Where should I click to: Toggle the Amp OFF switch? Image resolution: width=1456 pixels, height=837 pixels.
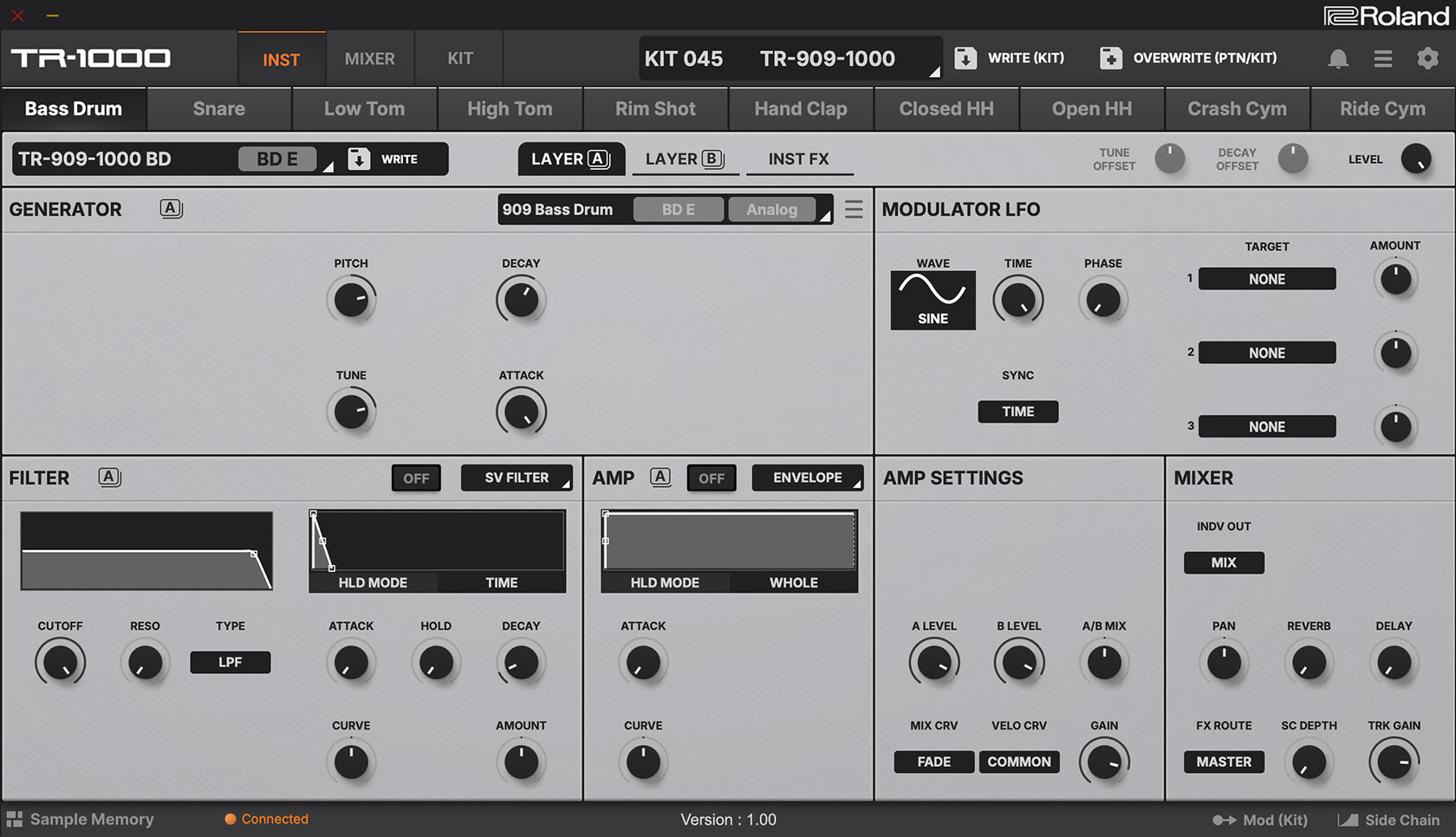tap(712, 478)
